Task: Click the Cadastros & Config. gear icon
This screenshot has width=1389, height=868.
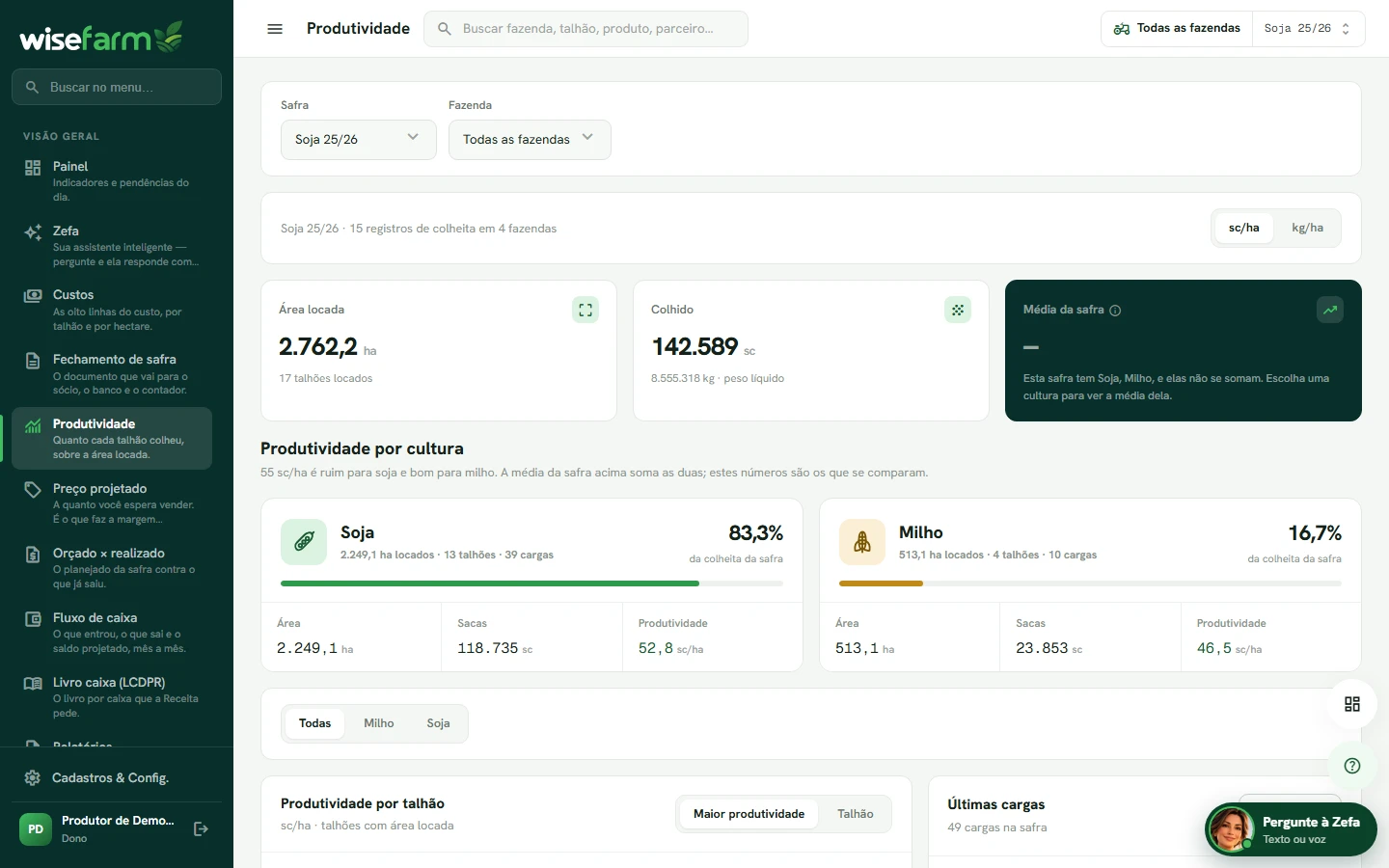Action: 32,778
